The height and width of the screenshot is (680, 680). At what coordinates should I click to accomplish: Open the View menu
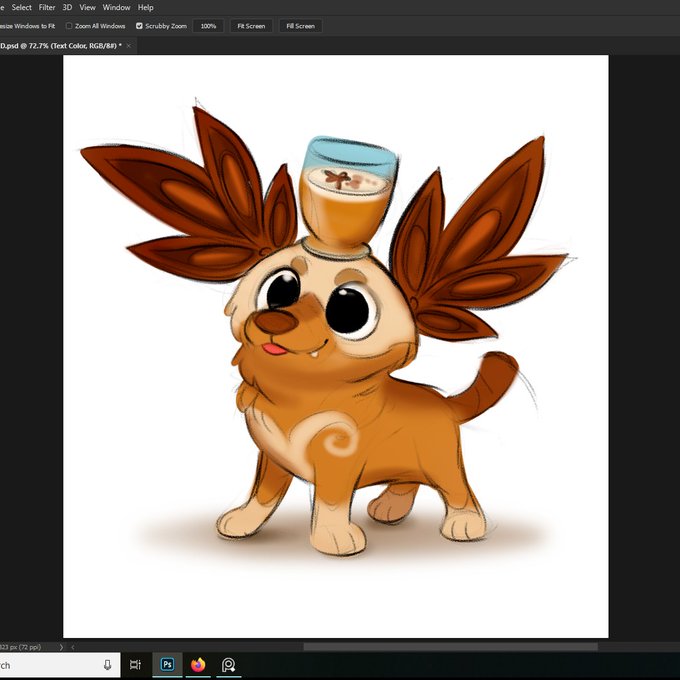tap(87, 7)
